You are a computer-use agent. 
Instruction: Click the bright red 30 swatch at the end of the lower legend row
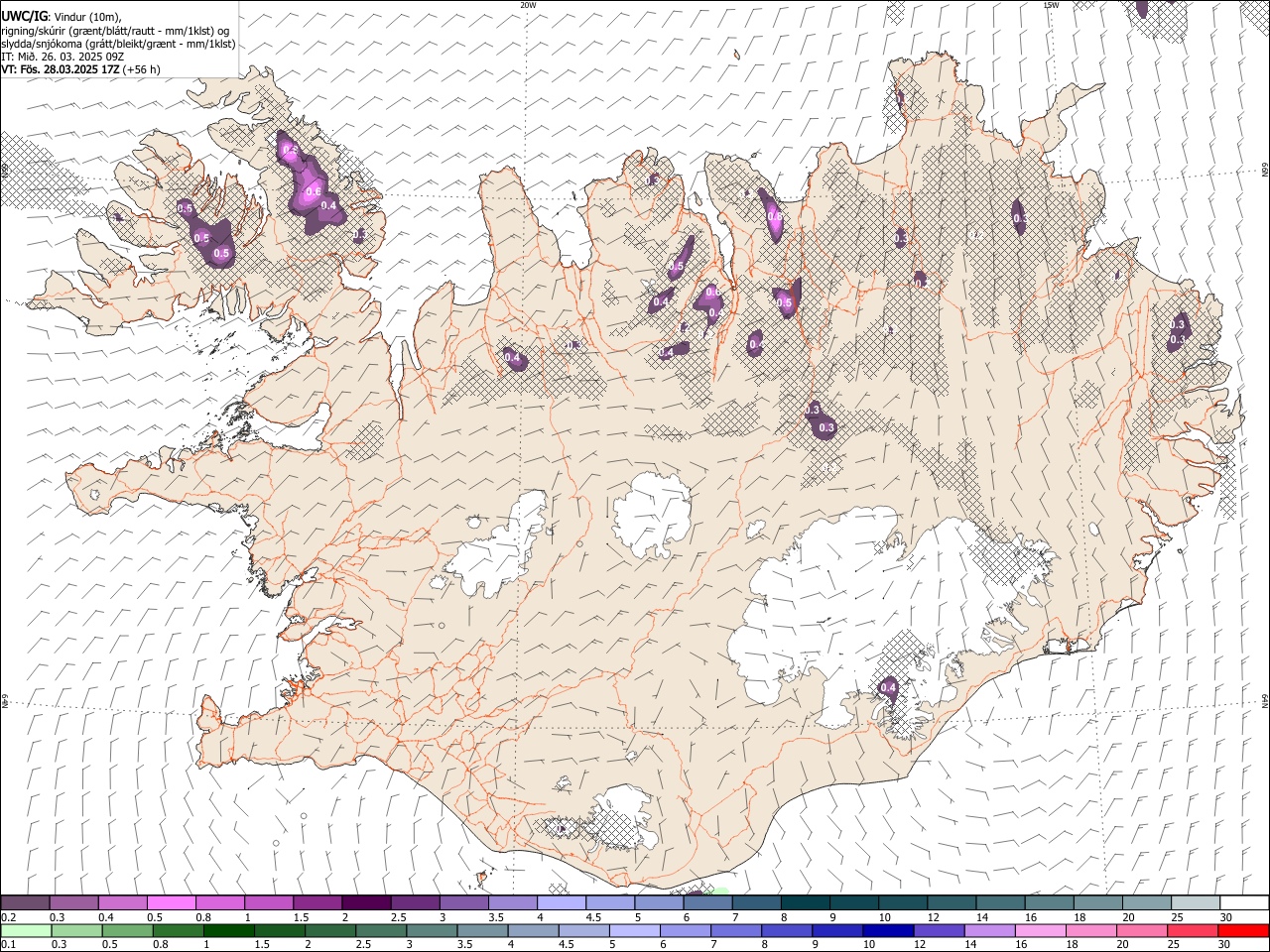click(1244, 931)
